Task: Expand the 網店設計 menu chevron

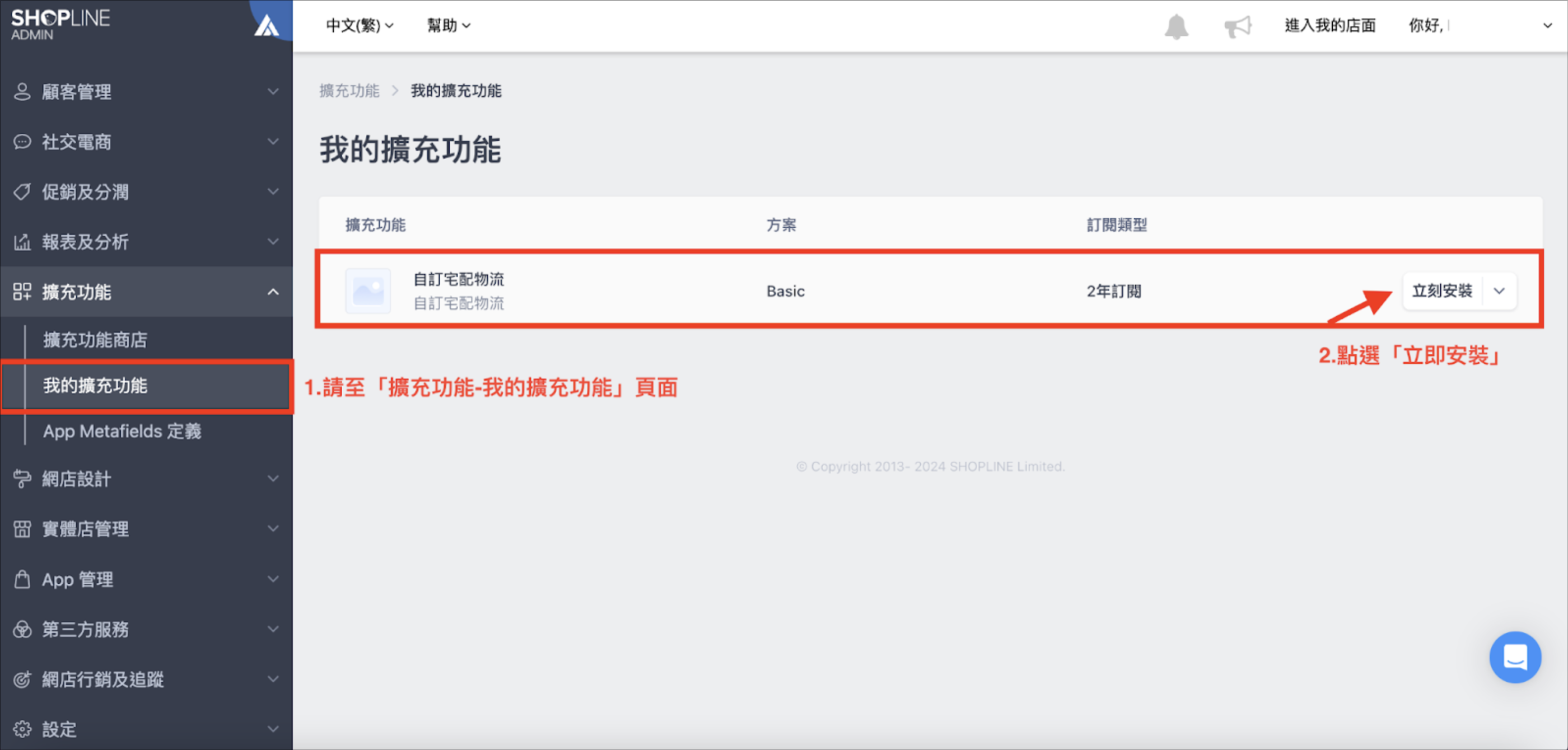Action: click(x=273, y=478)
